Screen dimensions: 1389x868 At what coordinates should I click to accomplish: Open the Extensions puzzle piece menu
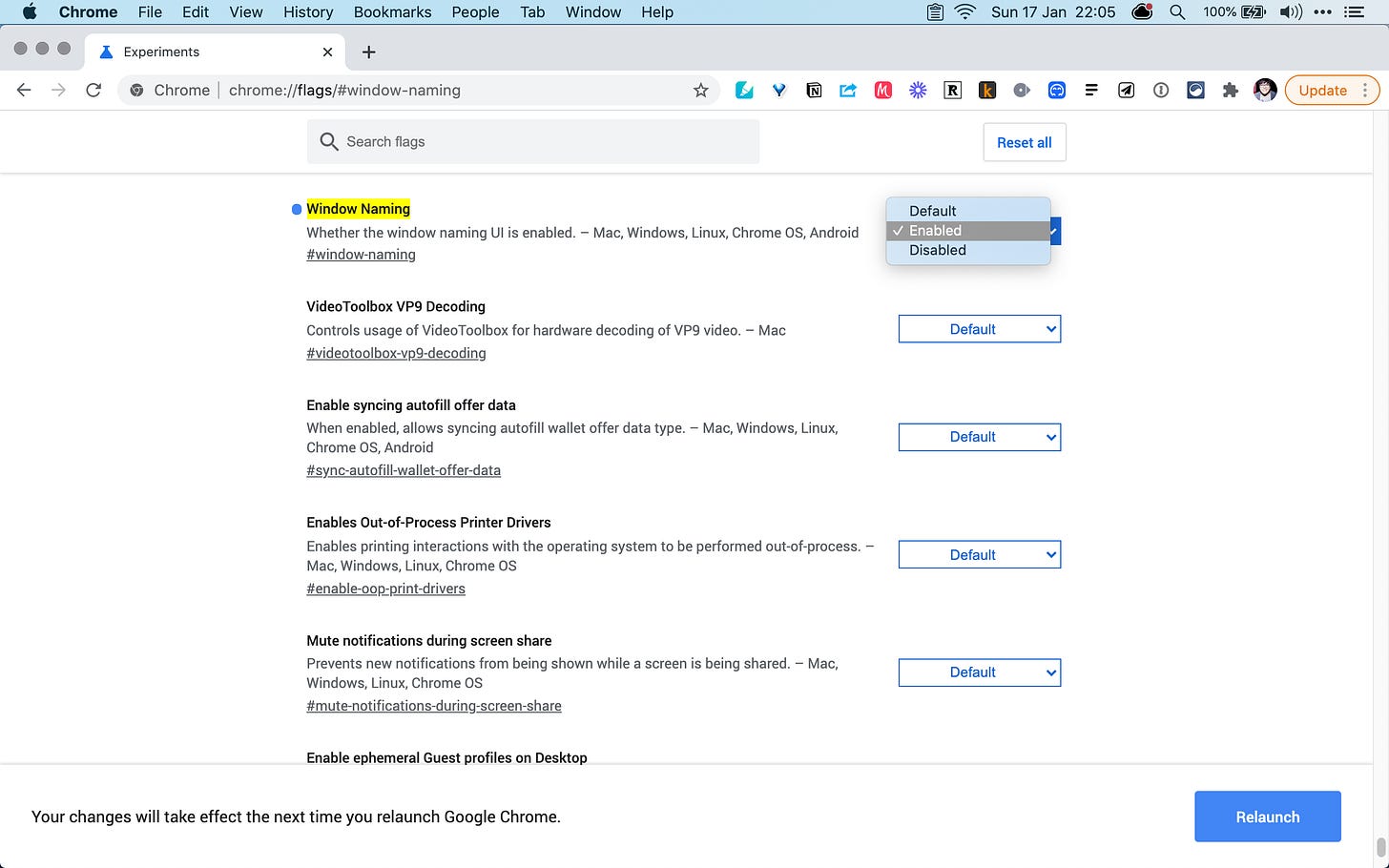click(1231, 90)
